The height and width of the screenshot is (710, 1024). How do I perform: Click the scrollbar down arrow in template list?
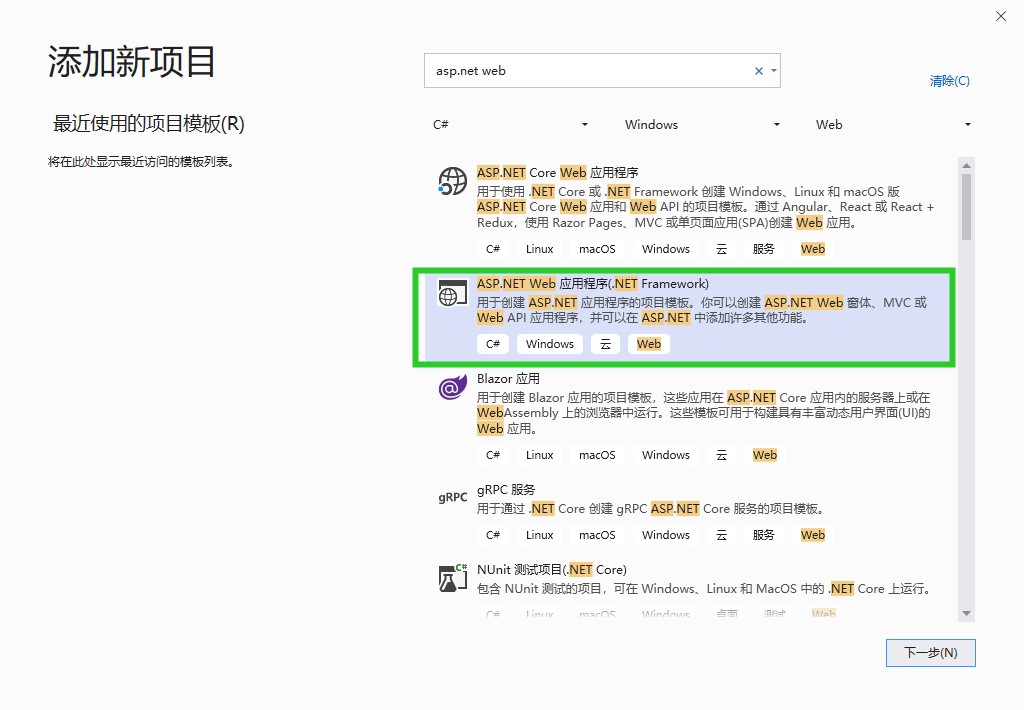(x=966, y=613)
